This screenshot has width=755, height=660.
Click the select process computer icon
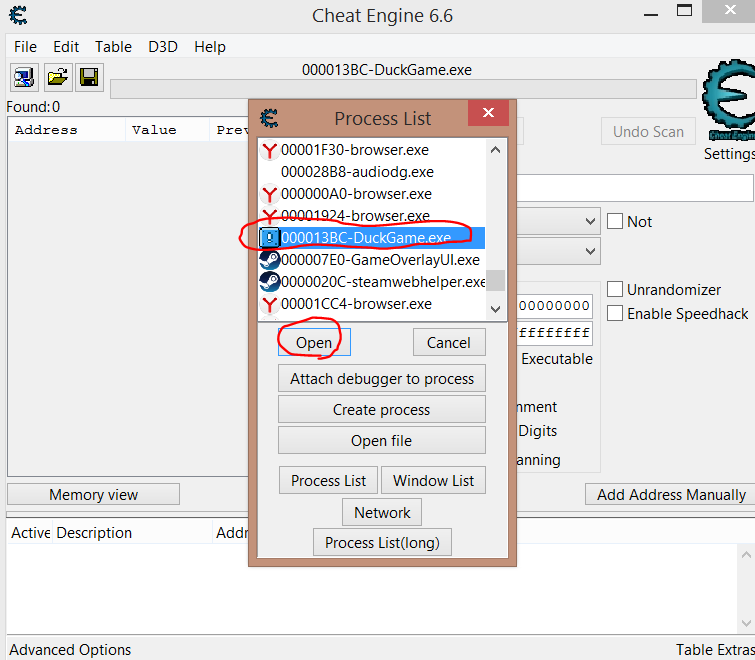tap(24, 77)
